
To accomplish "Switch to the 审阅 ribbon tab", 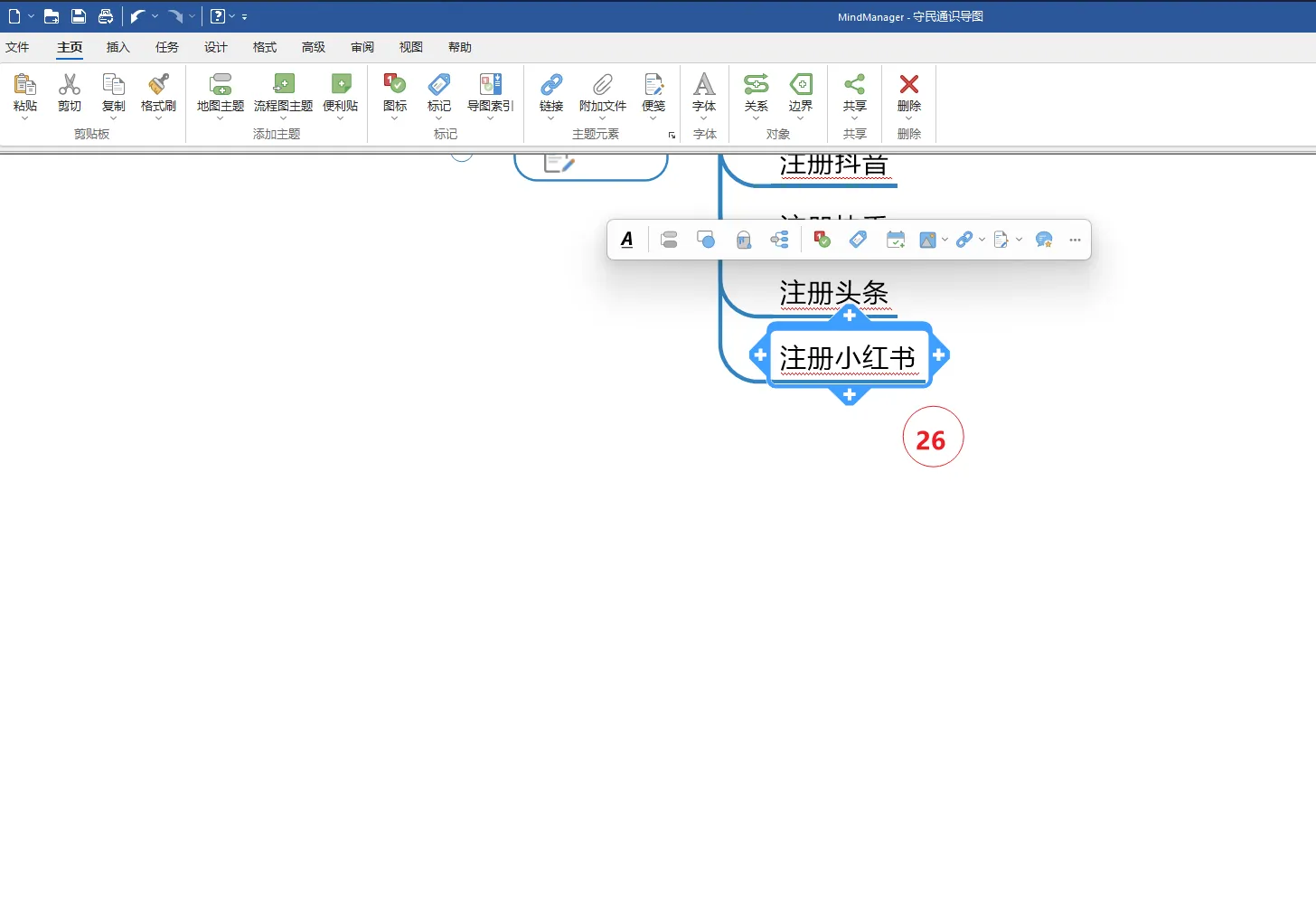I will click(362, 47).
